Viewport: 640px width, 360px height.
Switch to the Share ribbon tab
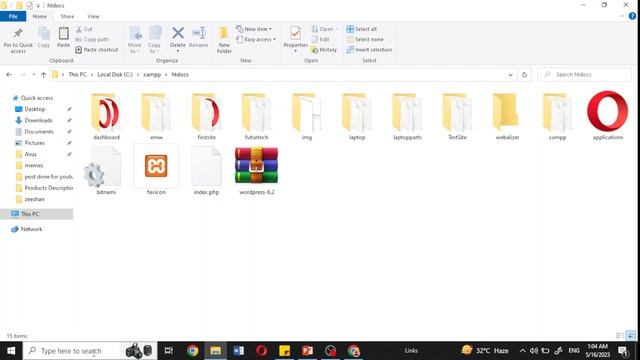67,16
